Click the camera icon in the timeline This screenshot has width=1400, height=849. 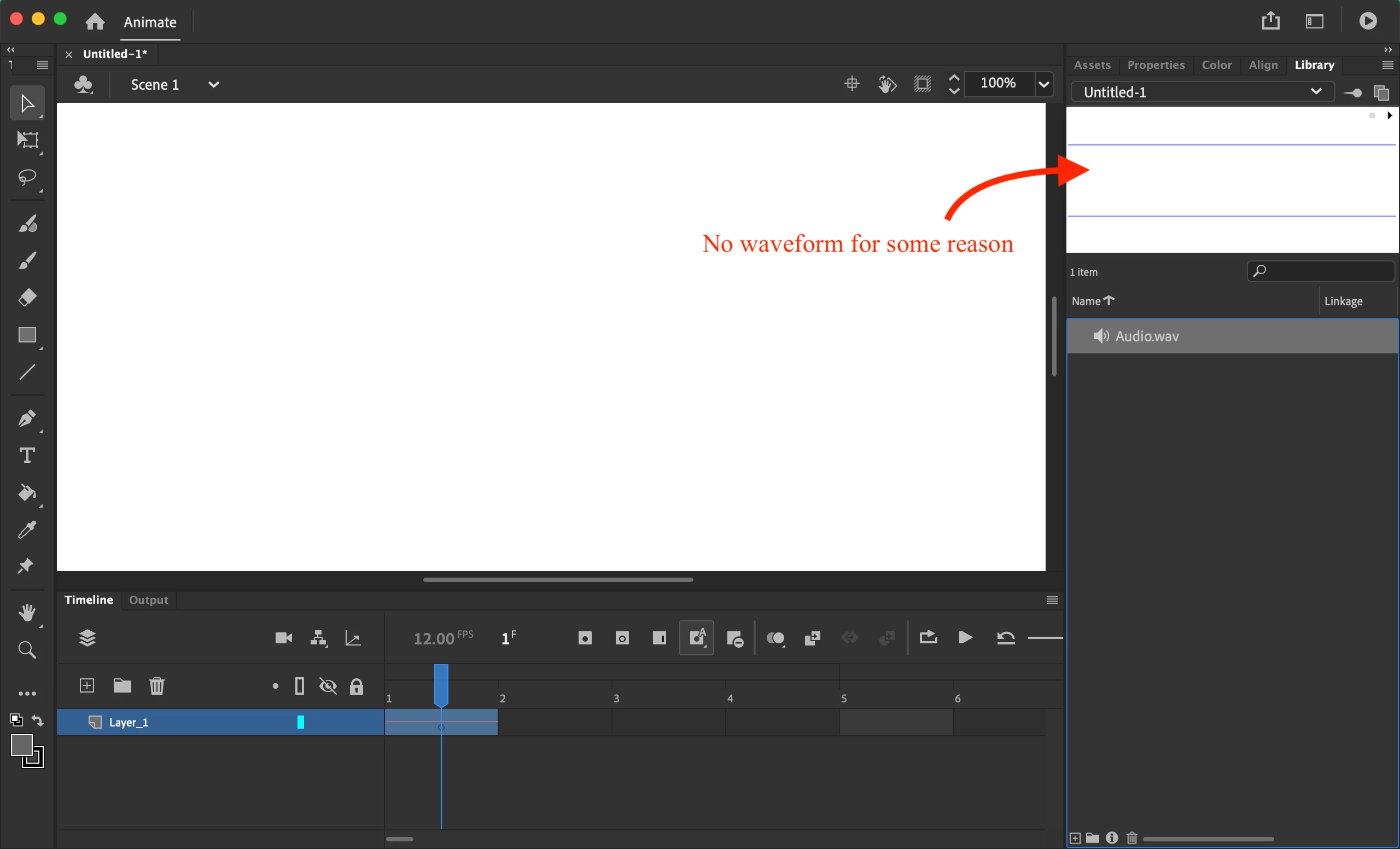(x=283, y=638)
